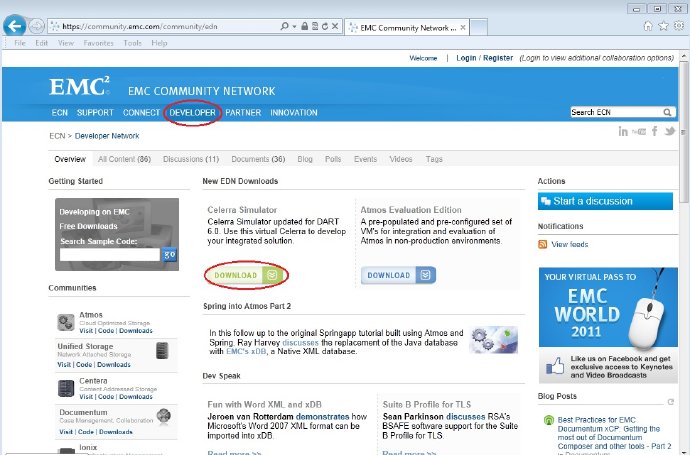Click the Login link
Screen dimensions: 690x455
click(466, 58)
